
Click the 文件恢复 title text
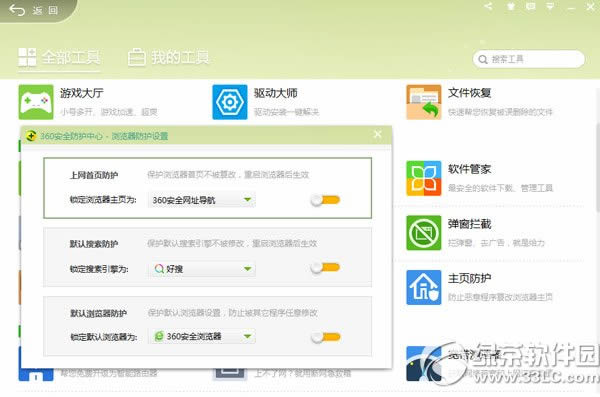point(470,93)
